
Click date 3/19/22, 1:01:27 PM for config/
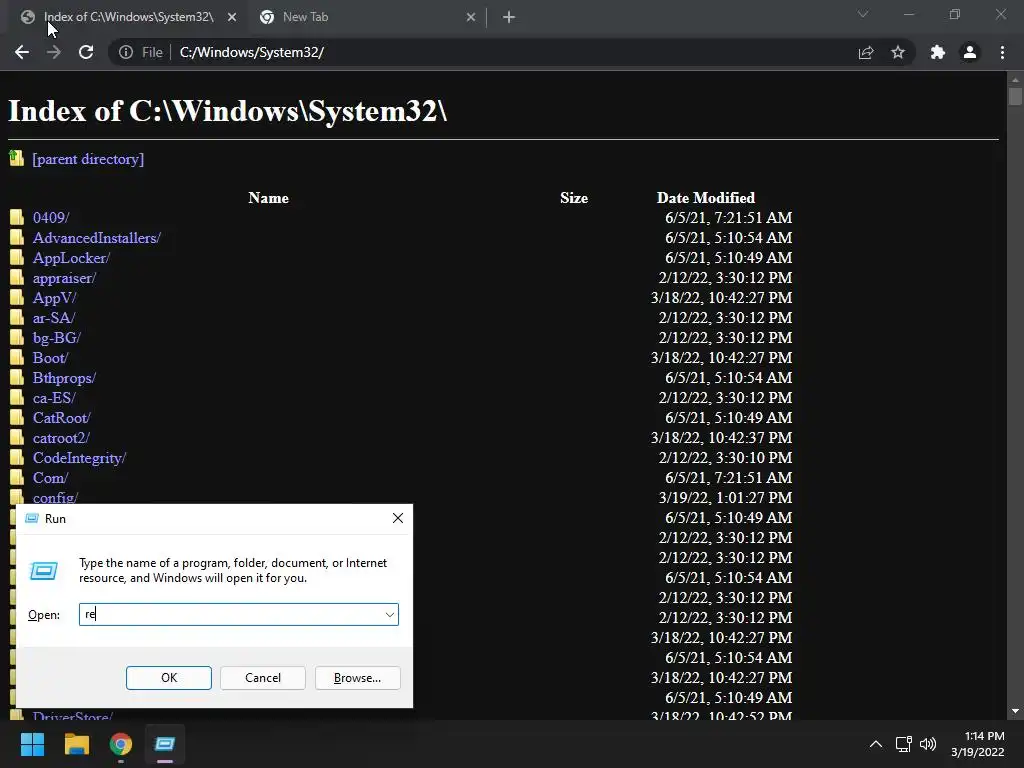725,498
